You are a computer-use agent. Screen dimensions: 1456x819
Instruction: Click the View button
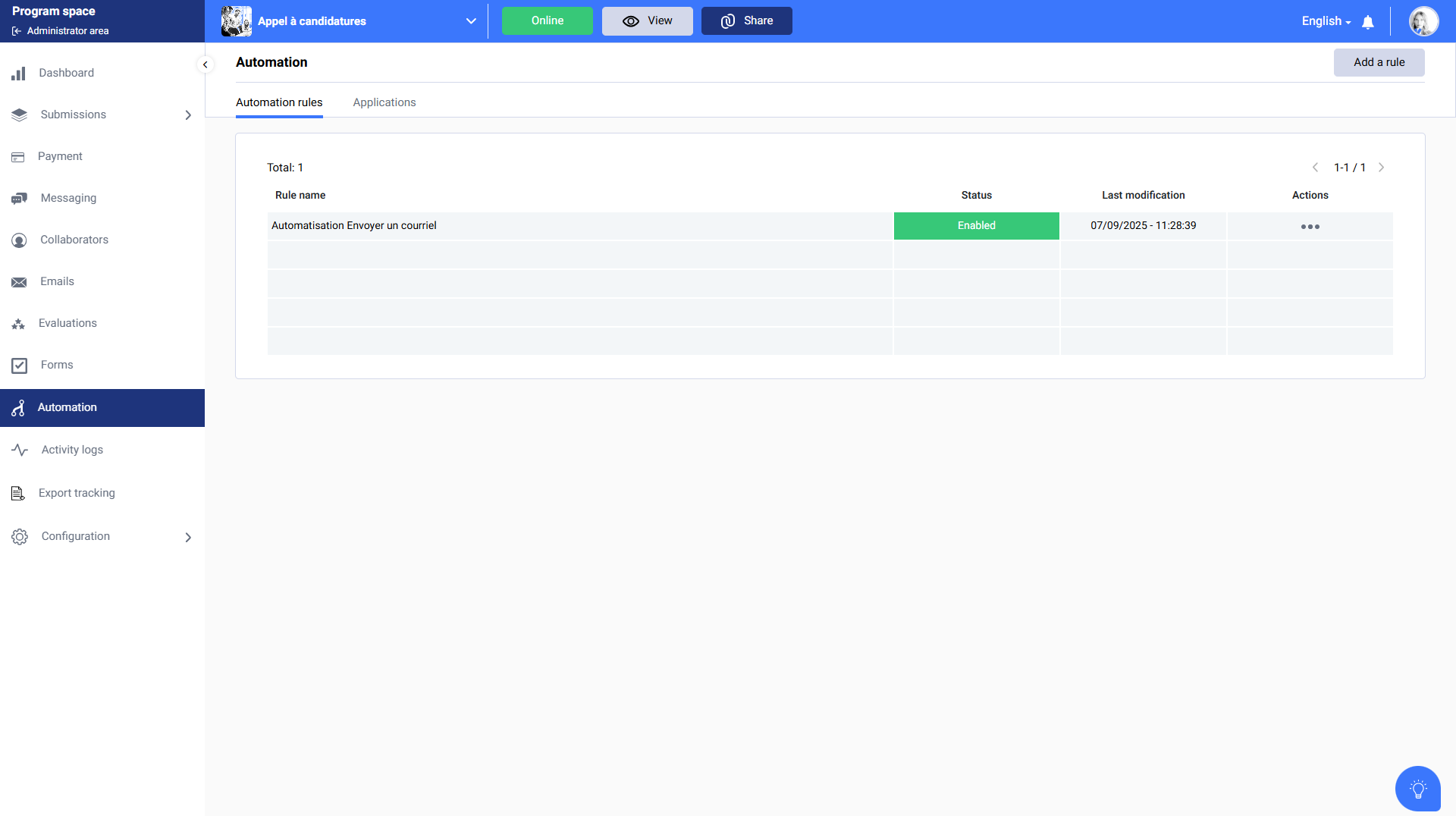point(648,20)
